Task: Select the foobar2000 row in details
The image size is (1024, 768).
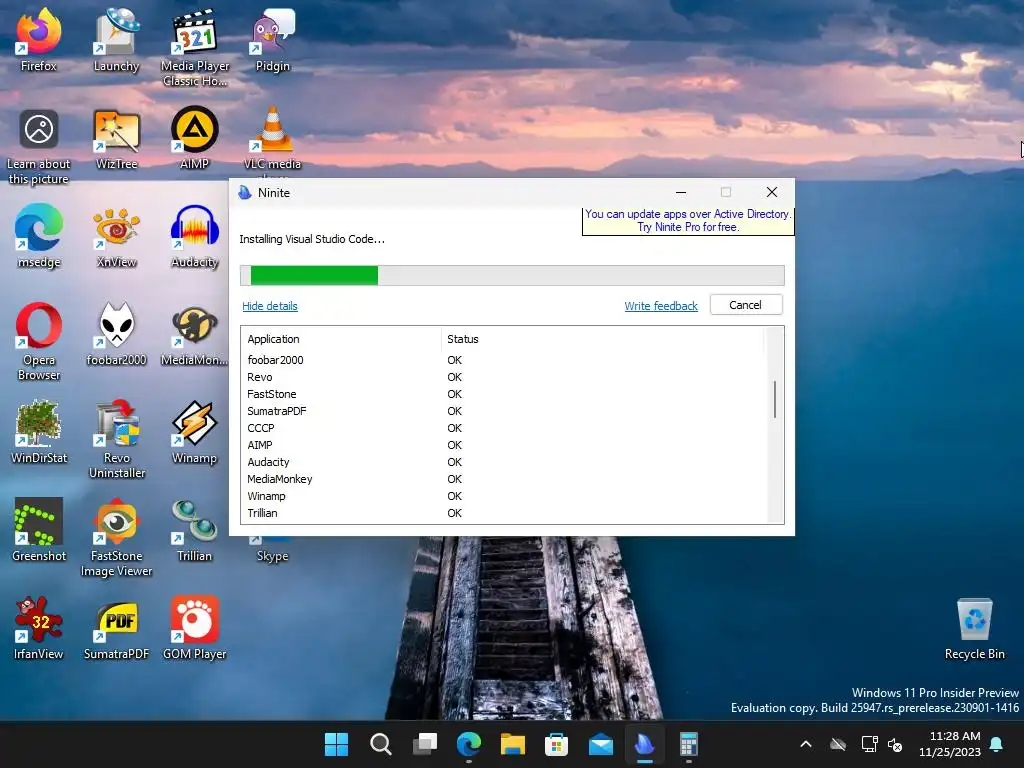Action: pyautogui.click(x=503, y=360)
